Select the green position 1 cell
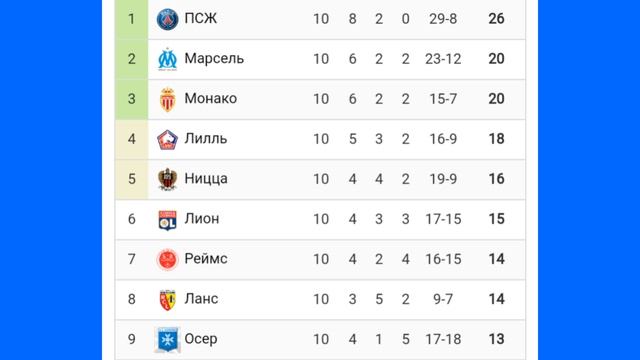 [131, 19]
